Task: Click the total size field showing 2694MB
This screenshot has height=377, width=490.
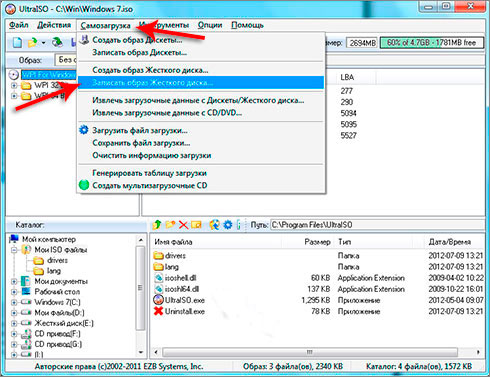Action: tap(362, 43)
